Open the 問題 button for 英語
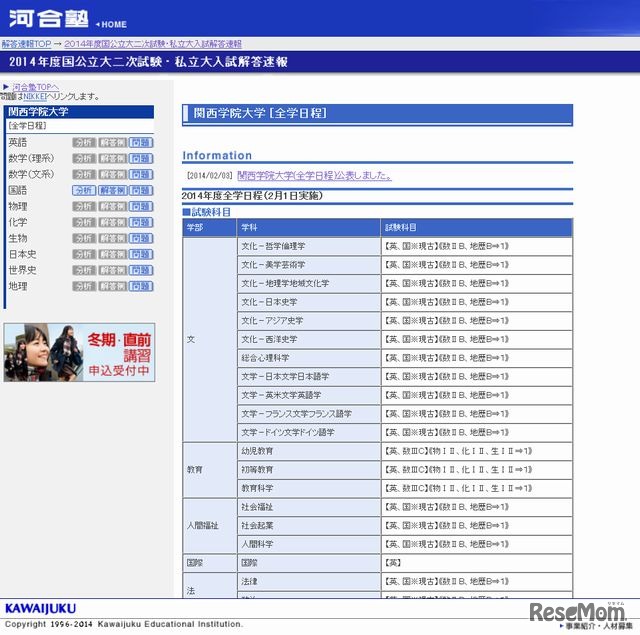Screen dimensions: 640x635 coord(141,142)
